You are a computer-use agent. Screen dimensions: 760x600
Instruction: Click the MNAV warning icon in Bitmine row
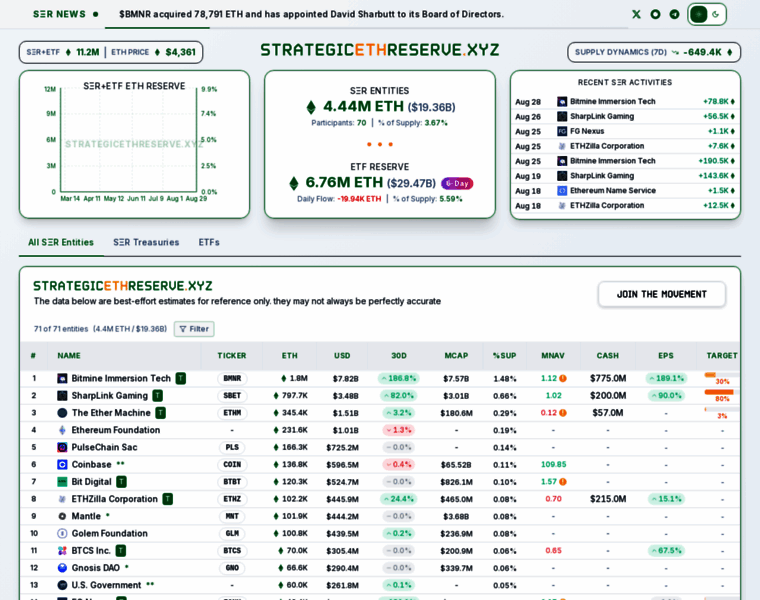[x=563, y=379]
